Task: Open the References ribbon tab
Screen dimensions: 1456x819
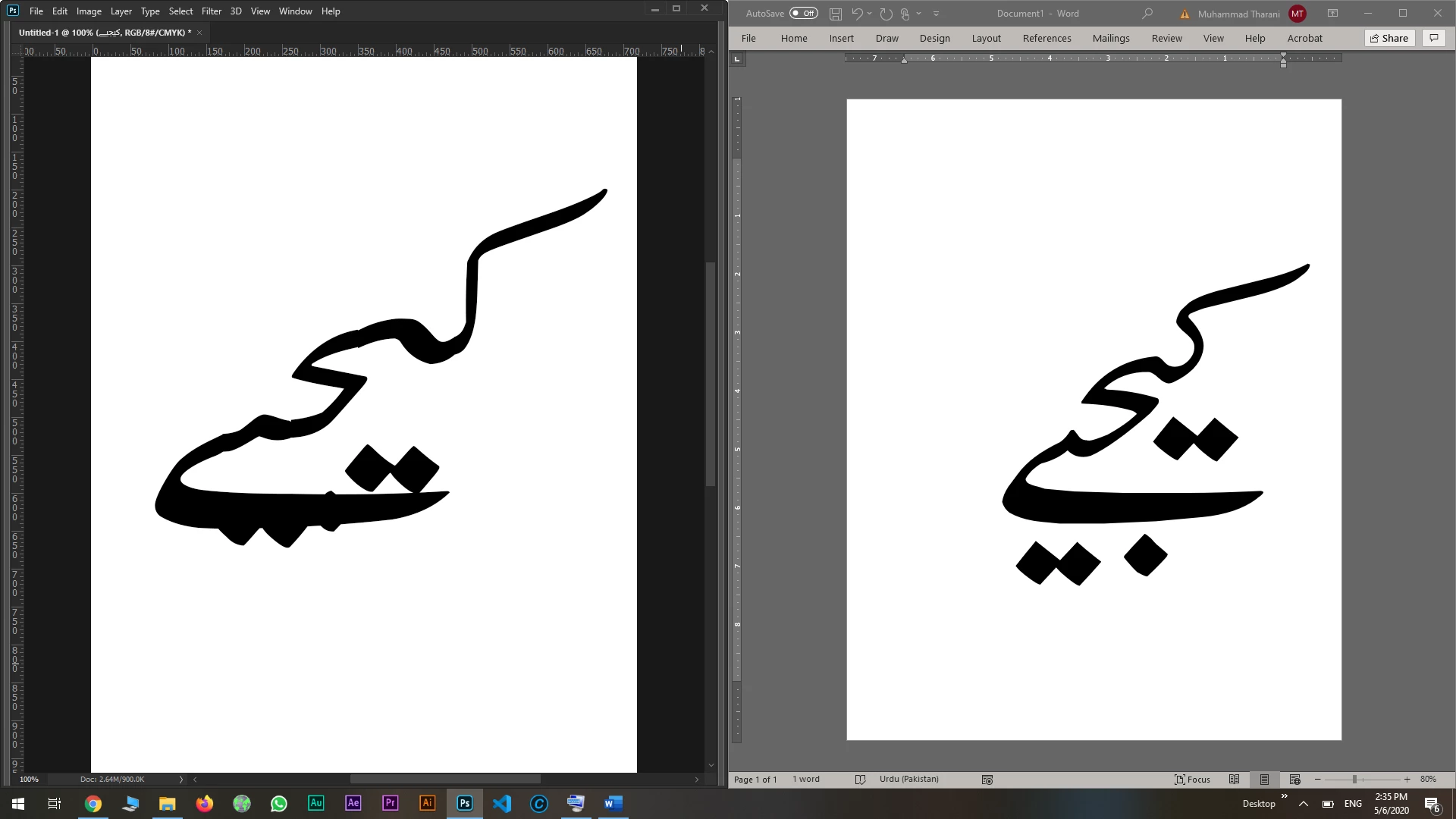Action: coord(1046,38)
